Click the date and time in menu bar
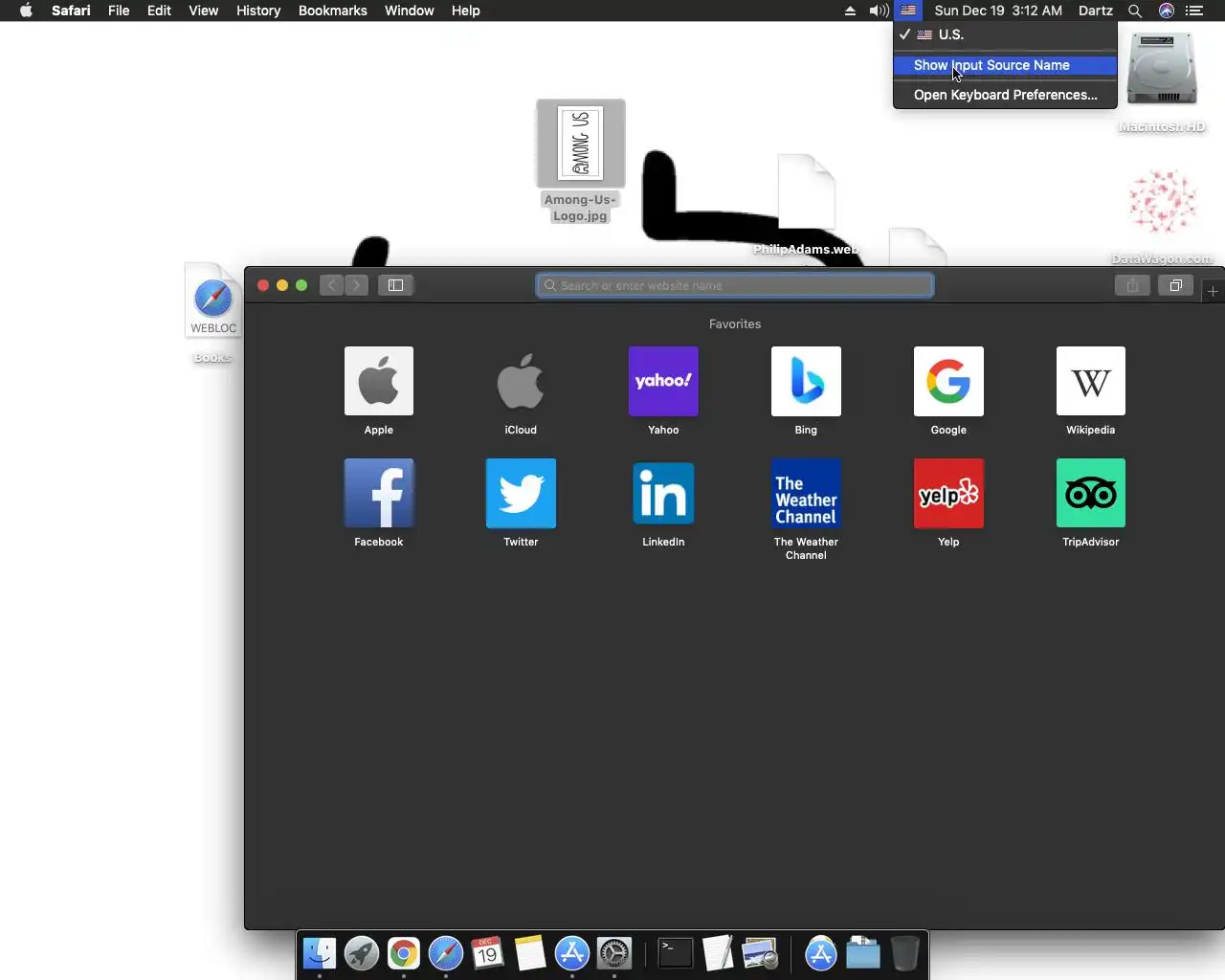The image size is (1225, 980). (998, 11)
